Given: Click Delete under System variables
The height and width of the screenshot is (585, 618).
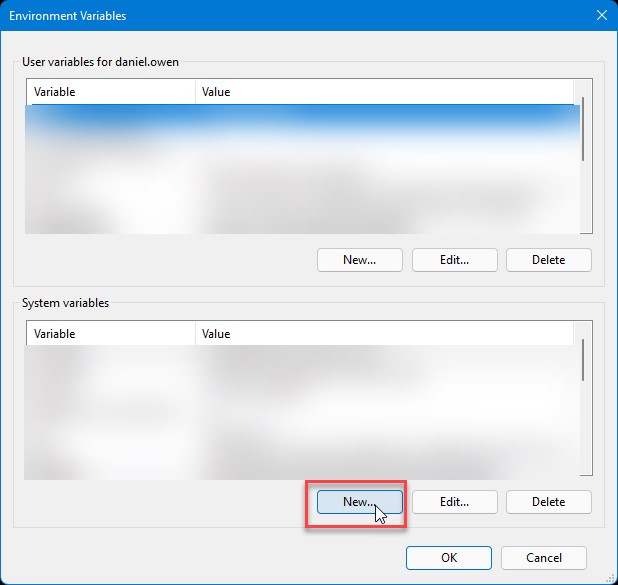Looking at the screenshot, I should [x=549, y=502].
